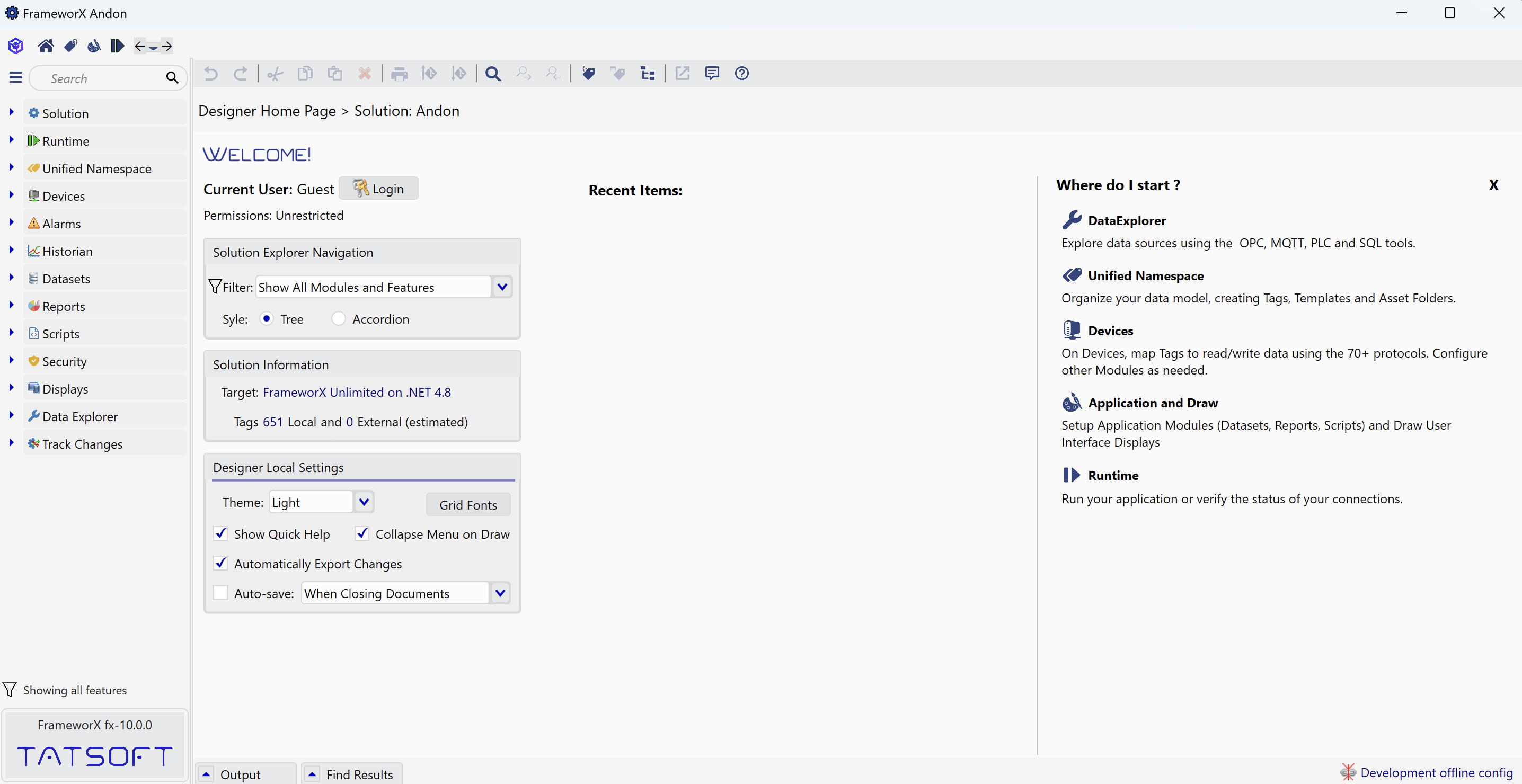Click the Tatsoft logo
The image size is (1522, 784).
94,756
